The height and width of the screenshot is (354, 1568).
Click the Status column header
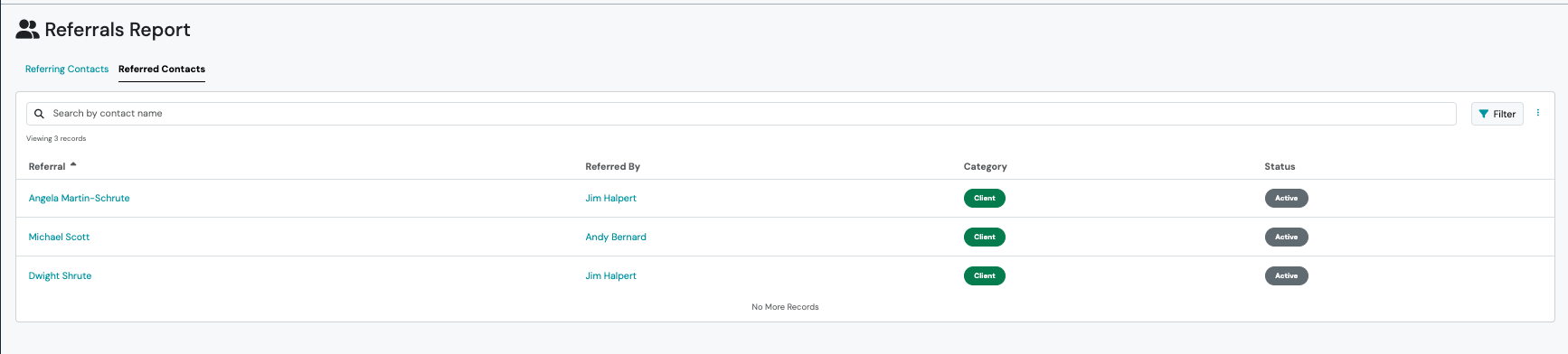pyautogui.click(x=1280, y=166)
